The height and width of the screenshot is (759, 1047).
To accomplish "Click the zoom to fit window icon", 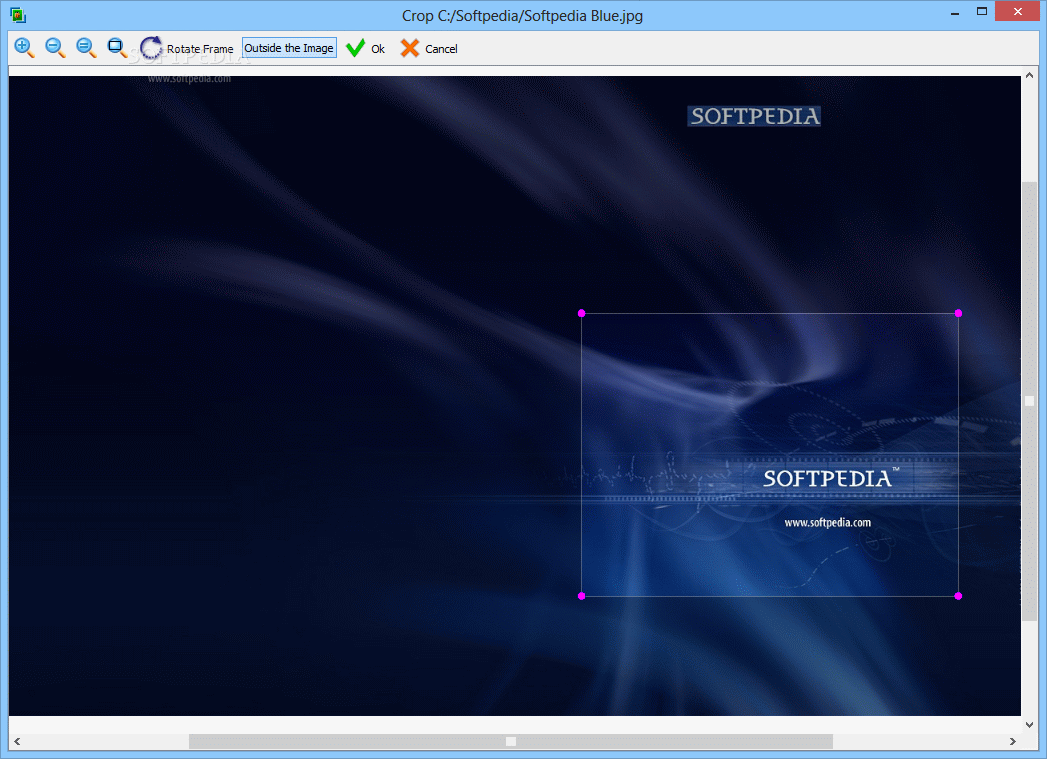I will pos(118,48).
